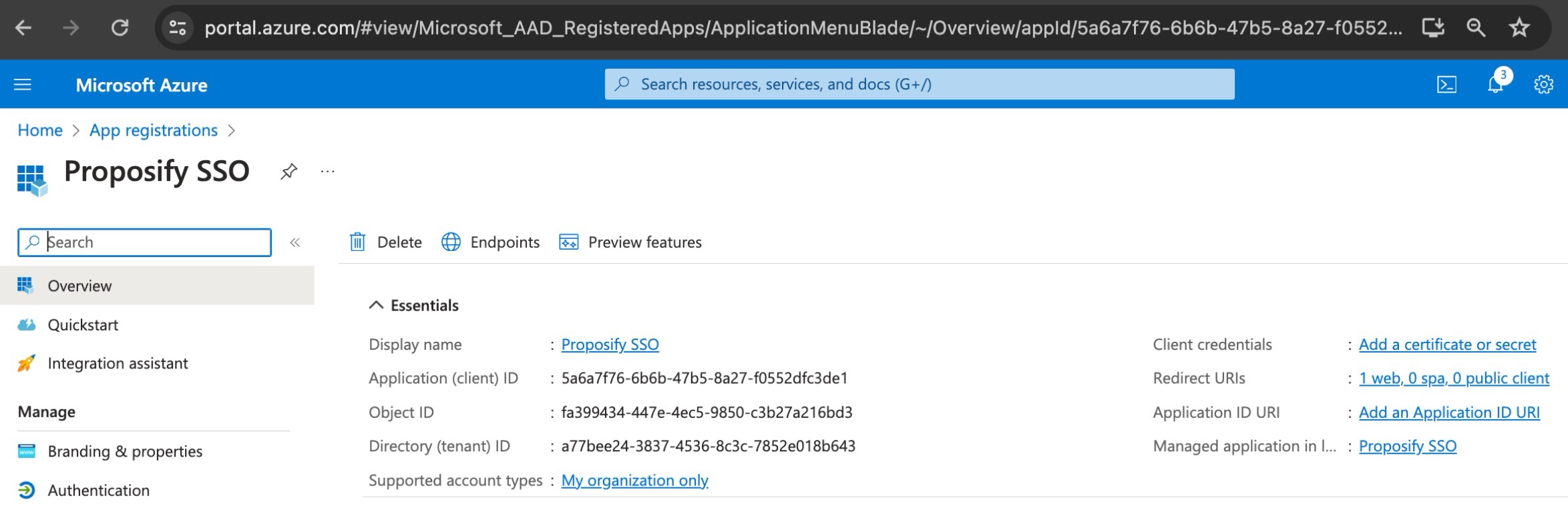Click the Client credentials label

tap(1212, 344)
